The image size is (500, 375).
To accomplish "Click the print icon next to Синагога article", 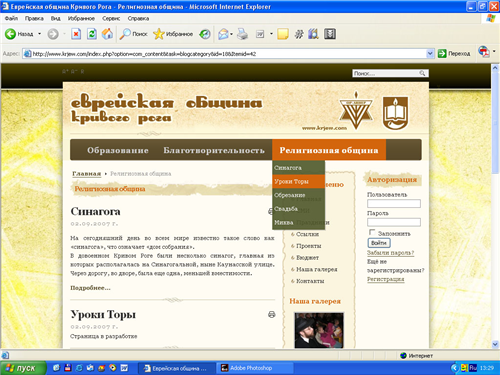I will point(270,211).
